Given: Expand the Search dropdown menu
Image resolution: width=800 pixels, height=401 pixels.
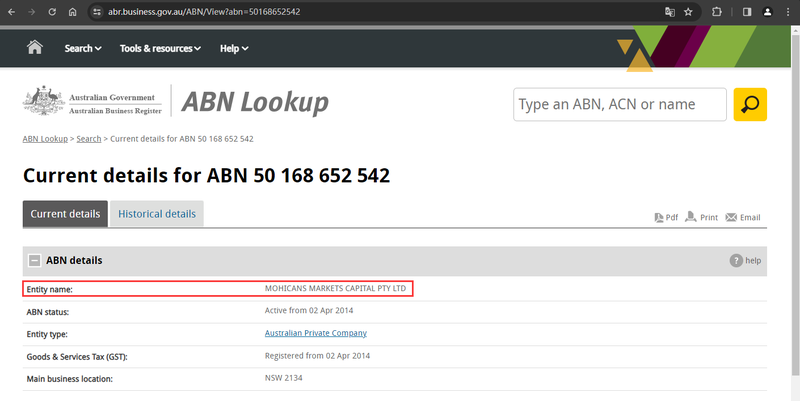Looking at the screenshot, I should pyautogui.click(x=83, y=48).
